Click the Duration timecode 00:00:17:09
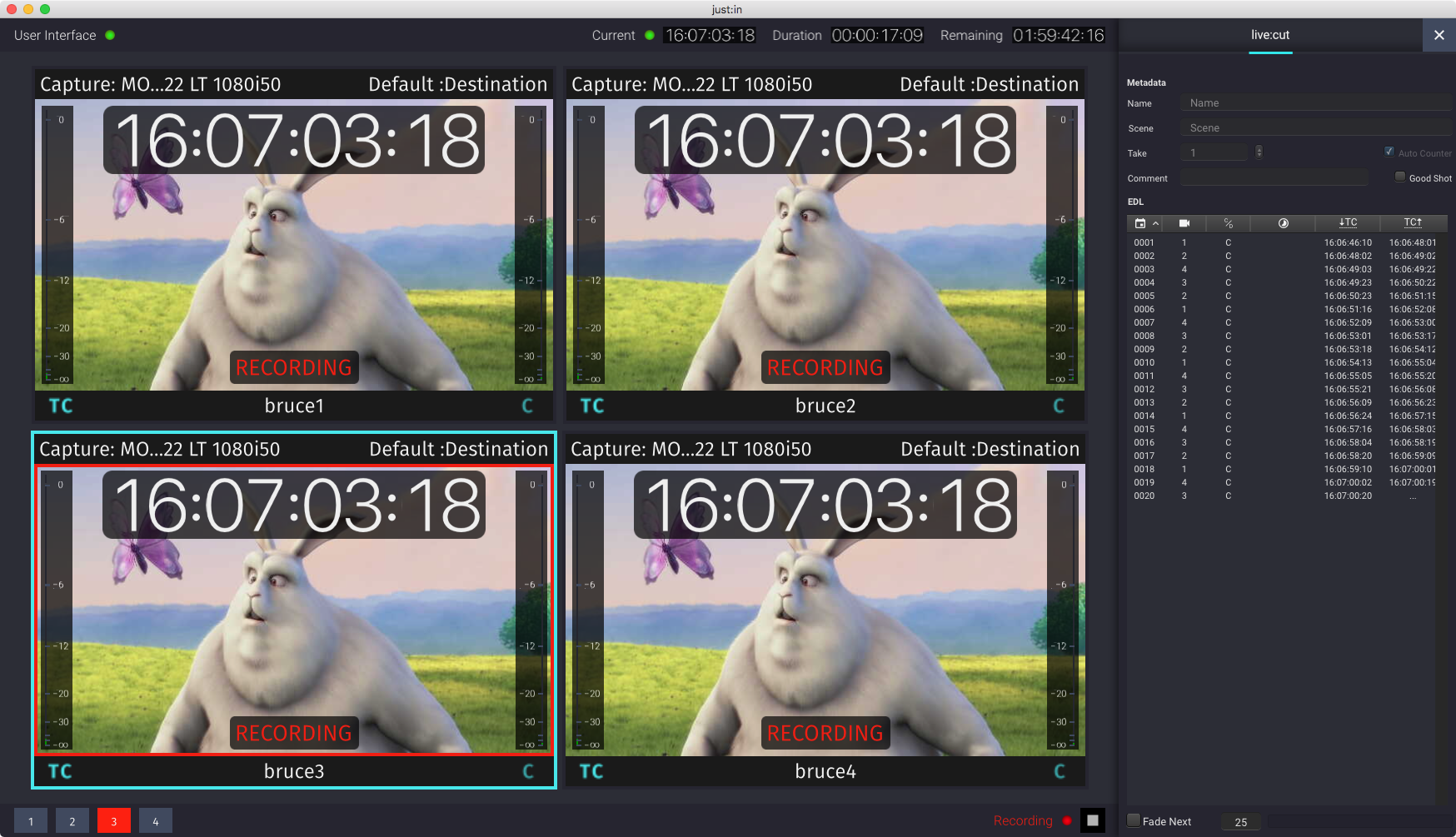1456x837 pixels. coord(877,35)
